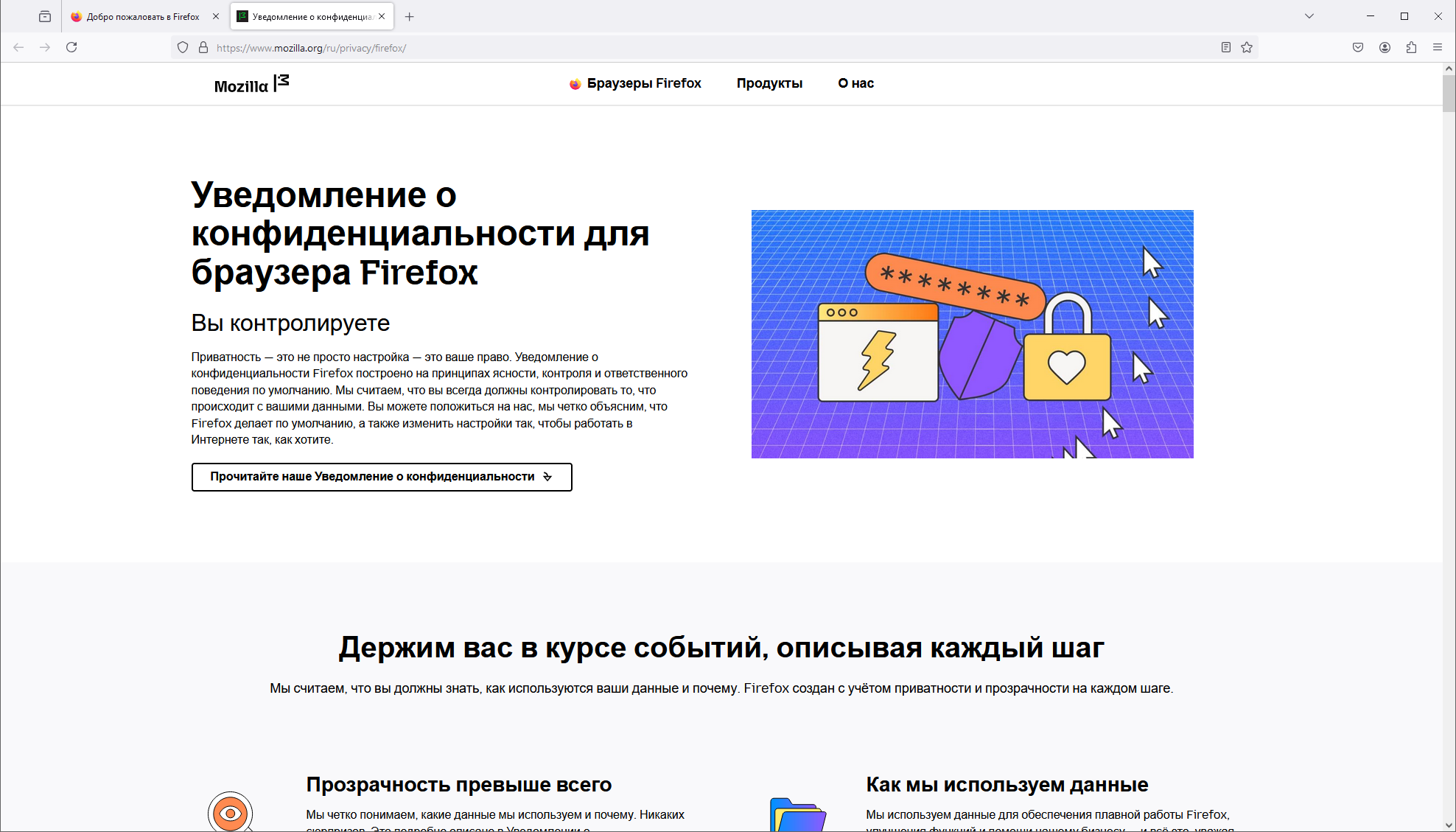Open Браузеры Firefox navigation menu
Screen dimensions: 1456x832
tap(635, 83)
